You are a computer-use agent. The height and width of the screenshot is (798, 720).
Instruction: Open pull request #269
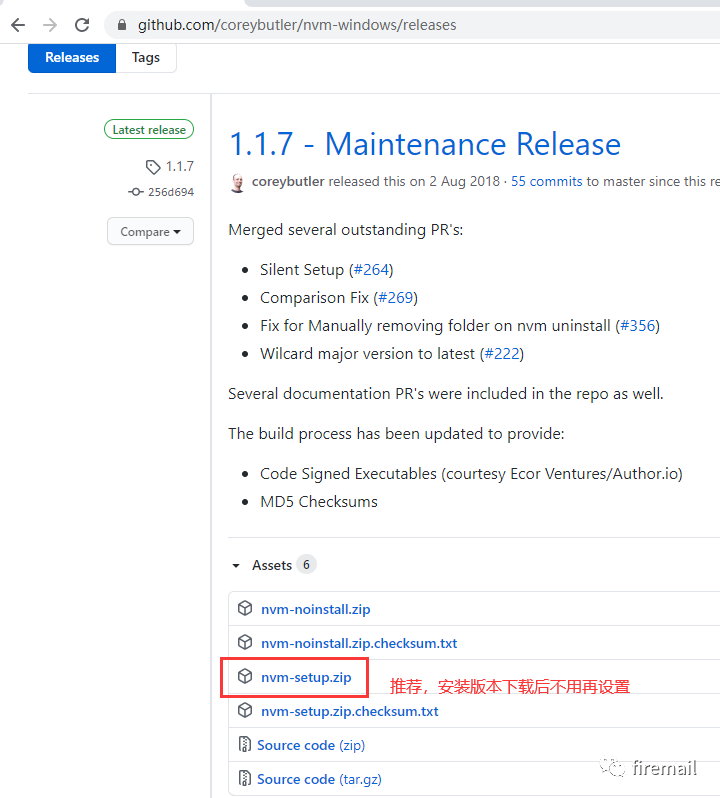coord(395,298)
